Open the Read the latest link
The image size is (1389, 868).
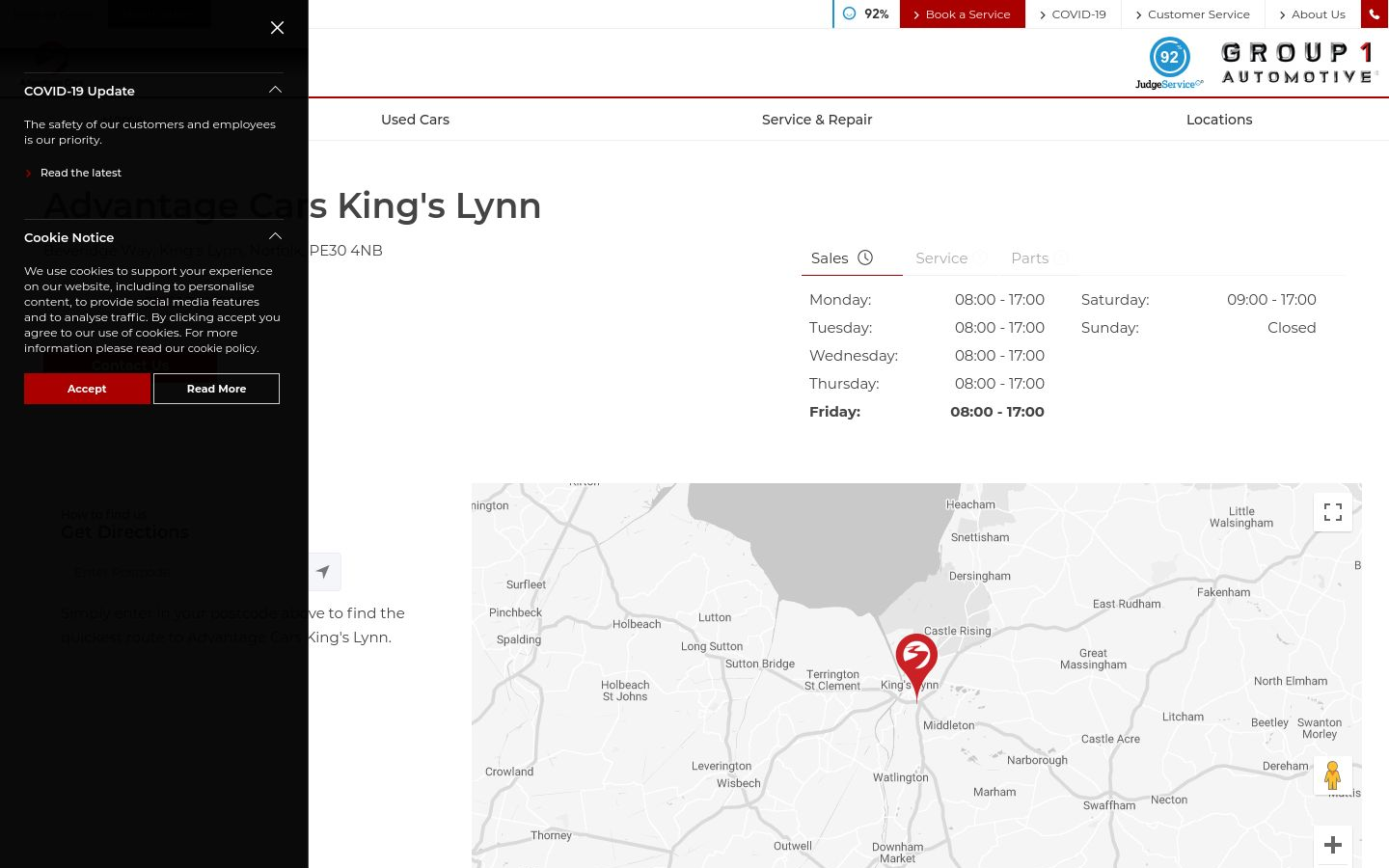pyautogui.click(x=81, y=173)
